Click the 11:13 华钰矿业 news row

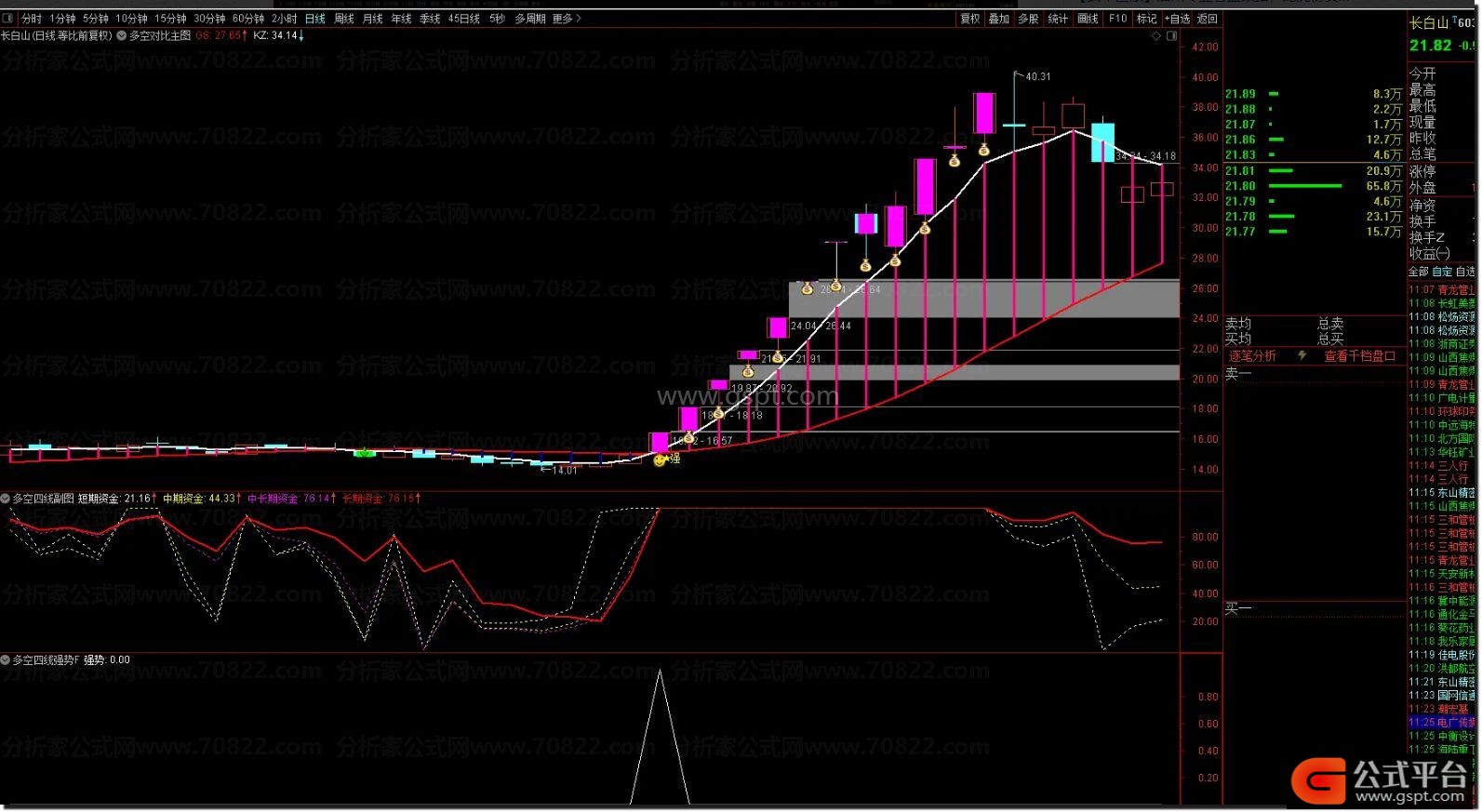(x=1442, y=452)
